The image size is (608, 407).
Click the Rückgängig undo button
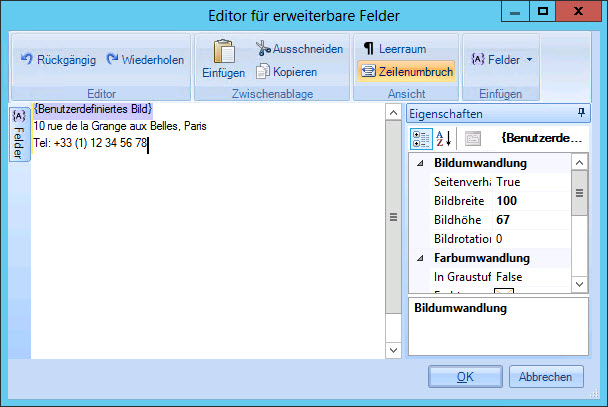pos(57,59)
